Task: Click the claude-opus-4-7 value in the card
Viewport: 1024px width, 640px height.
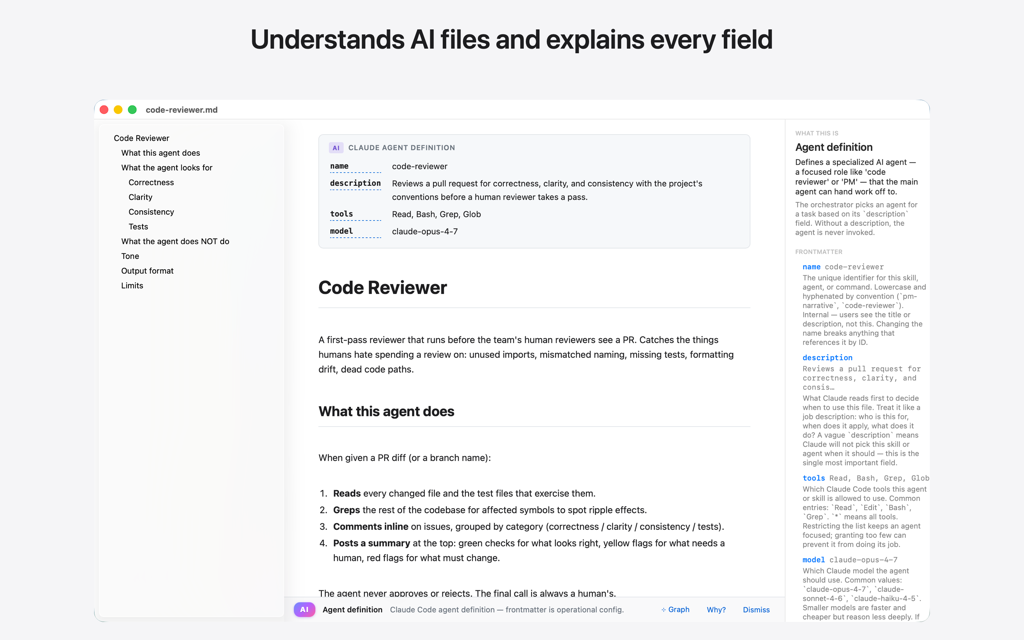Action: click(424, 231)
